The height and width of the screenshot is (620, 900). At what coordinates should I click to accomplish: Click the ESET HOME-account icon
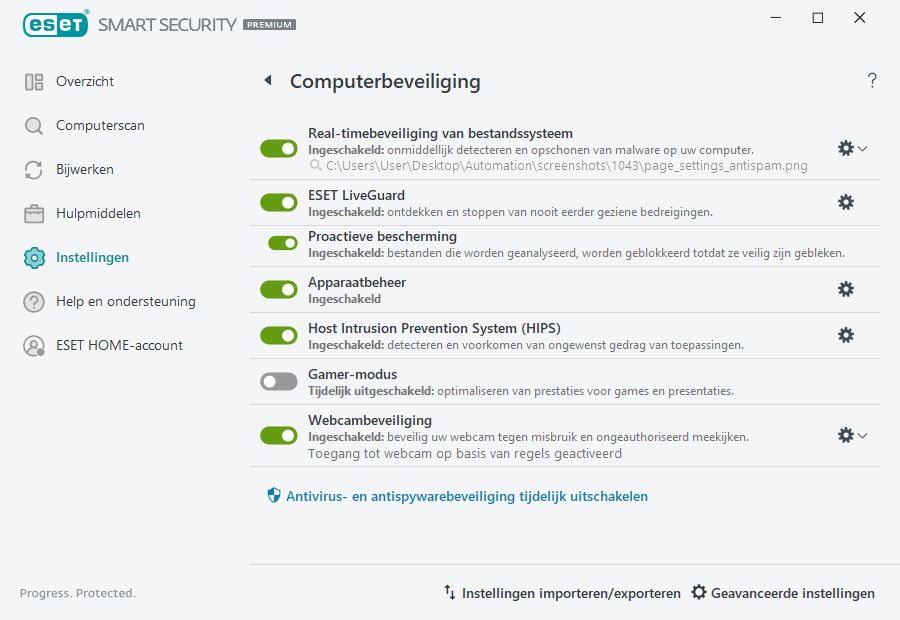click(x=33, y=345)
